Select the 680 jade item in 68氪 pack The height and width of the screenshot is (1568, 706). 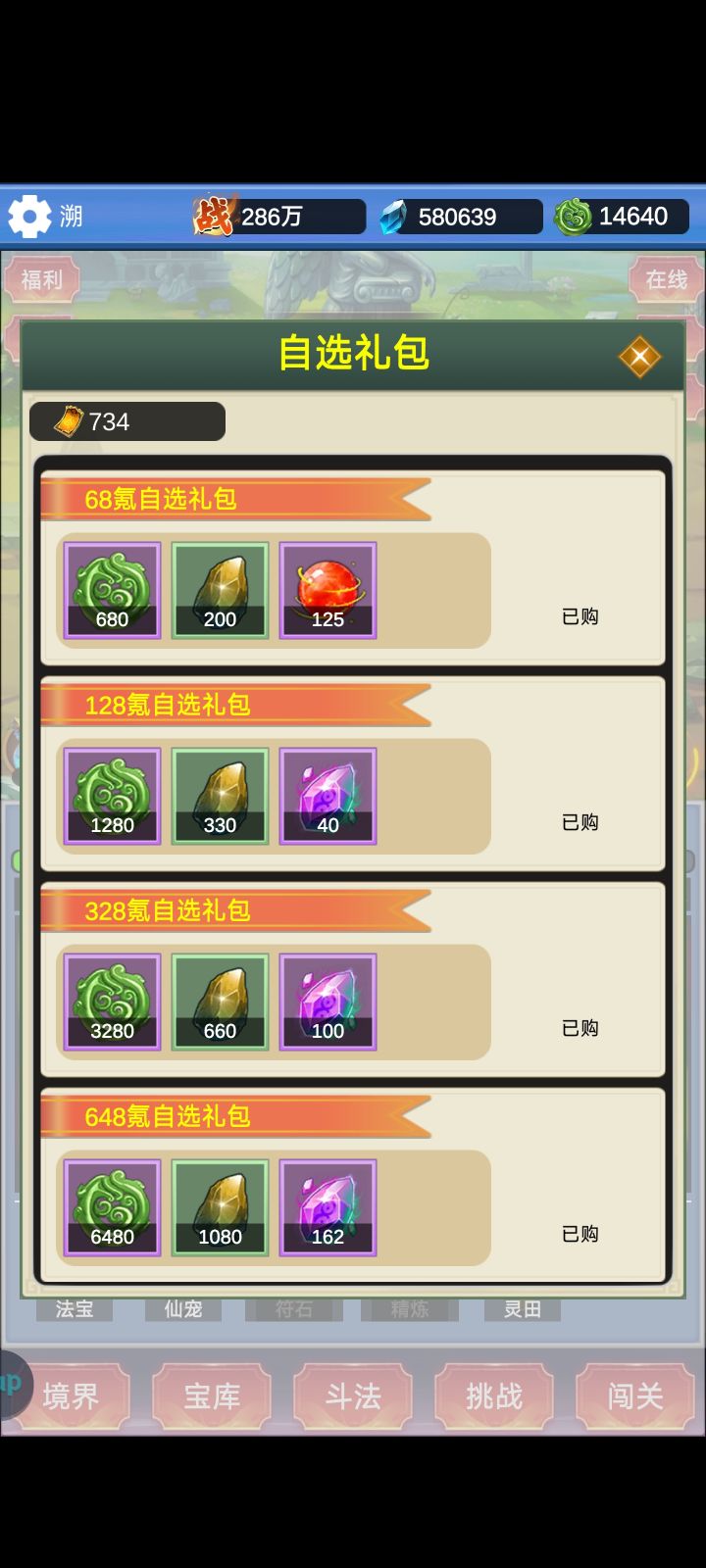(112, 591)
